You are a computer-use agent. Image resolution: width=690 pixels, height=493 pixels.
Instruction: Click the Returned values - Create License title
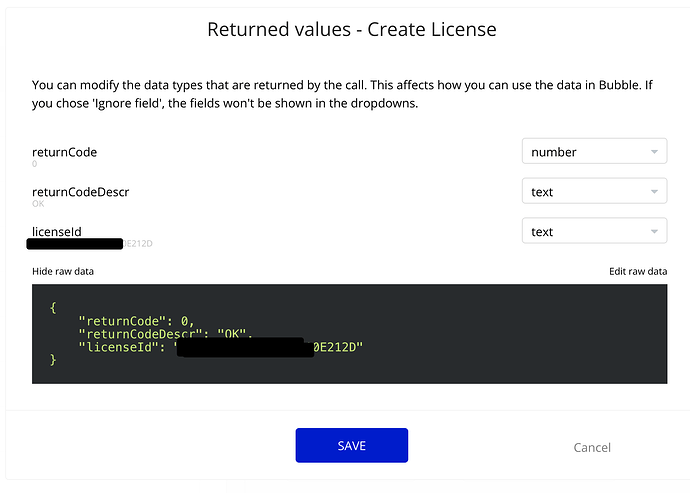click(352, 29)
